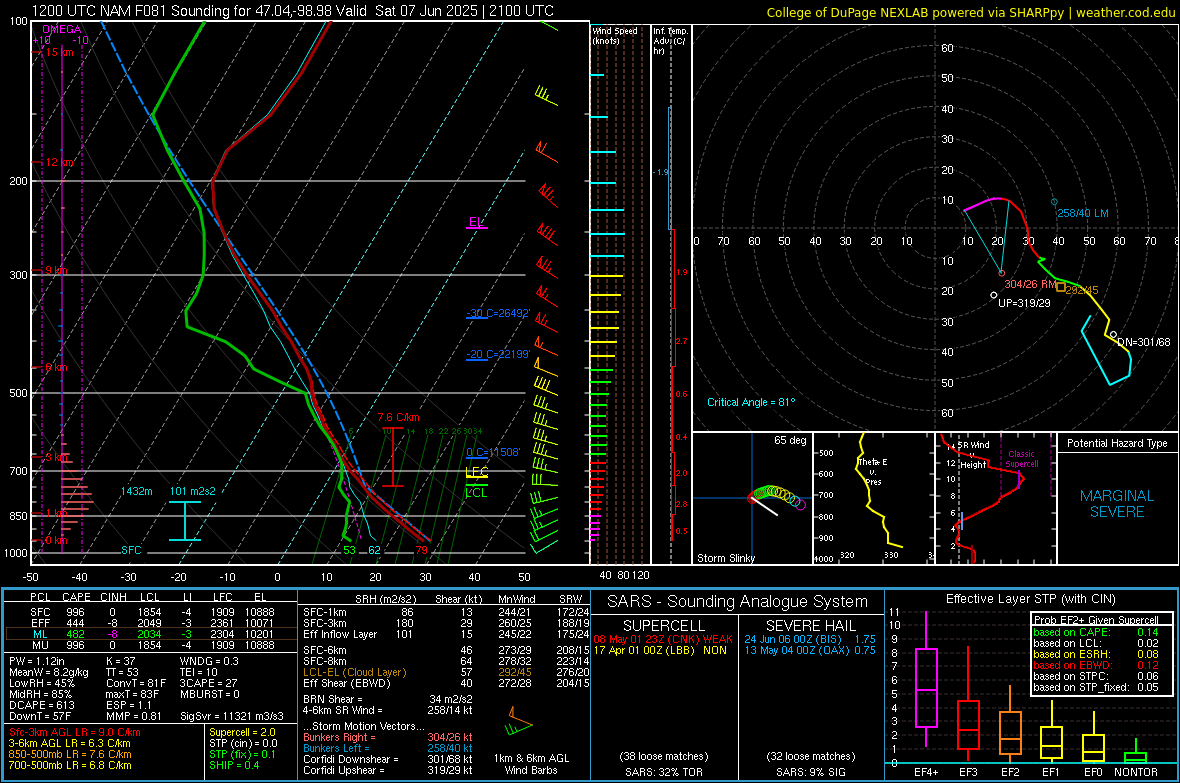This screenshot has height=783, width=1180.
Task: Click the 17 Apr 01 00Z (LBB) NON match
Action: (660, 650)
